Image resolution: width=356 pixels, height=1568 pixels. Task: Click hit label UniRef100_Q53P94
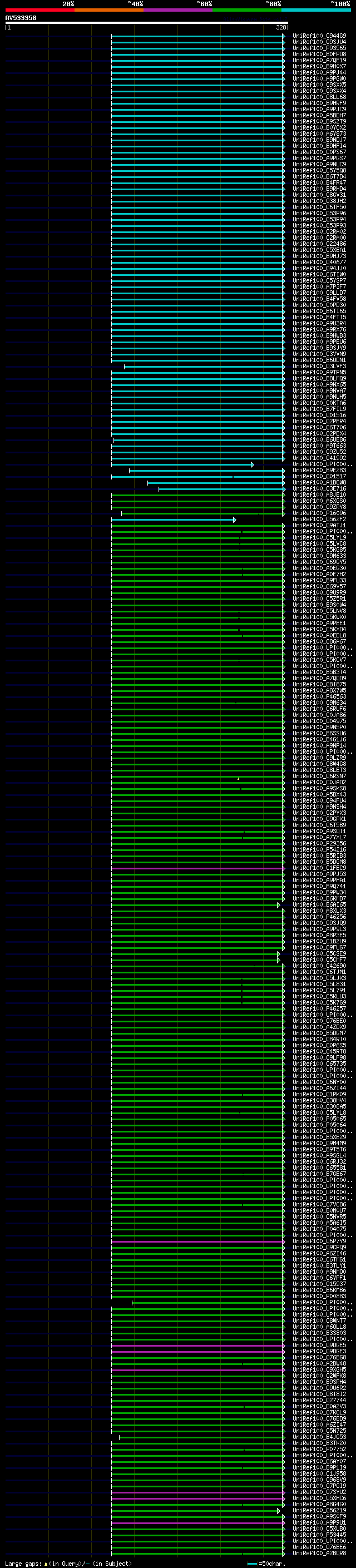coord(319,220)
